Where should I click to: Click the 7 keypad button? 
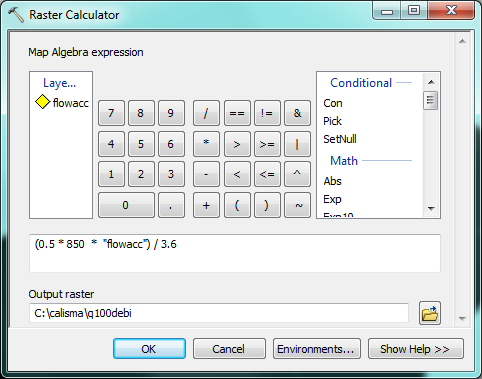coord(111,113)
